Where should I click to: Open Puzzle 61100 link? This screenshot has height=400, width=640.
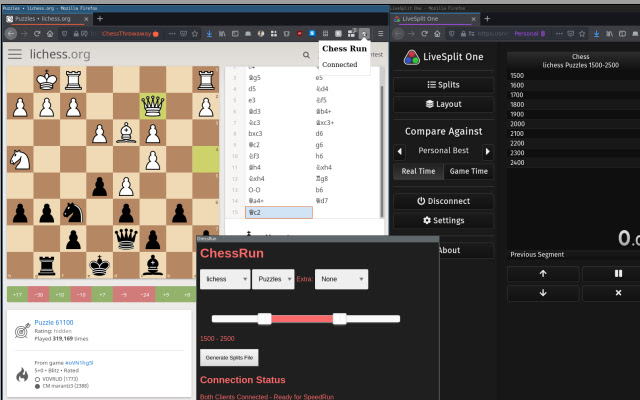54,322
